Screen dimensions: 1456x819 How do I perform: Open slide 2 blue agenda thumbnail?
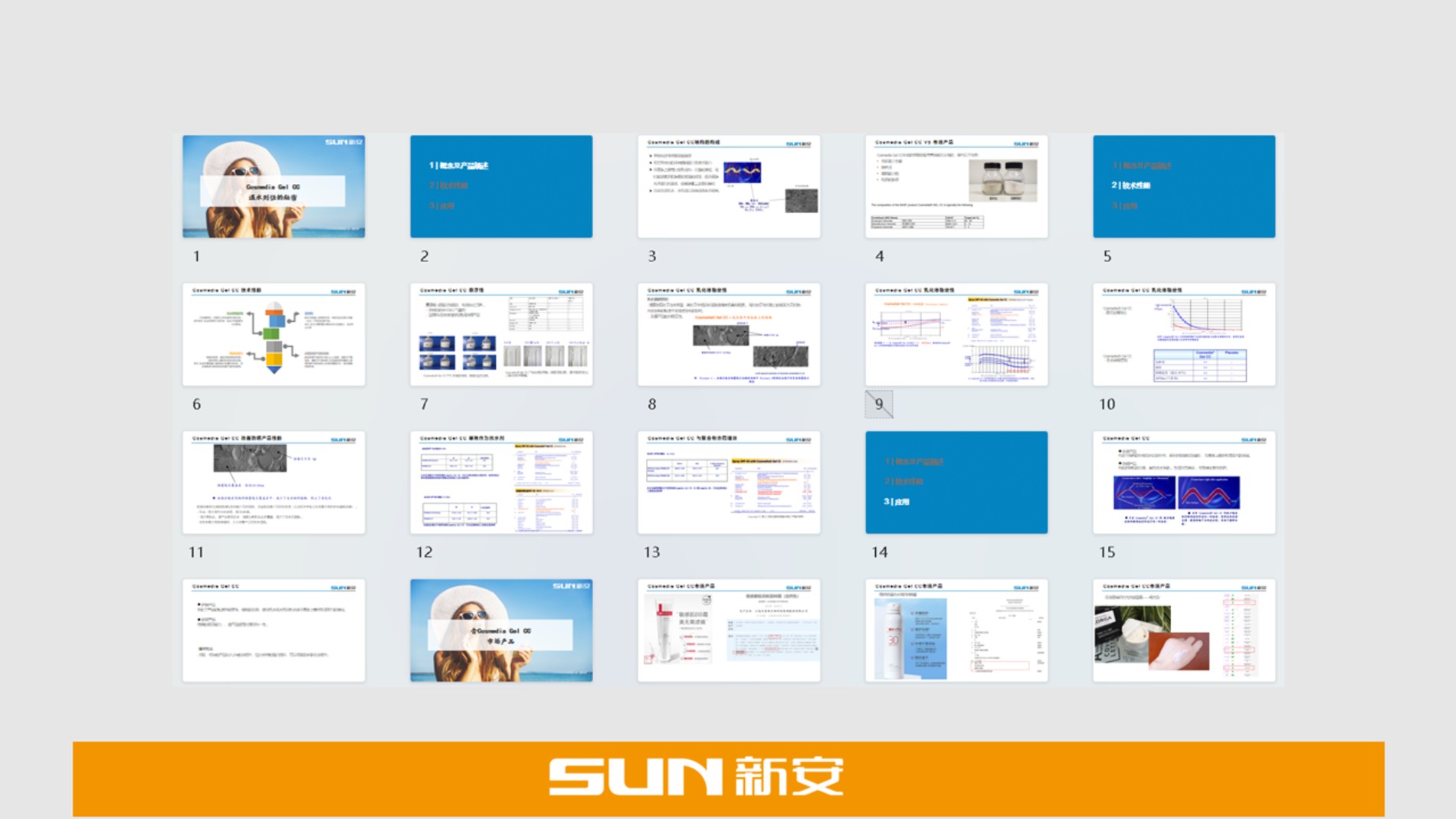[501, 186]
